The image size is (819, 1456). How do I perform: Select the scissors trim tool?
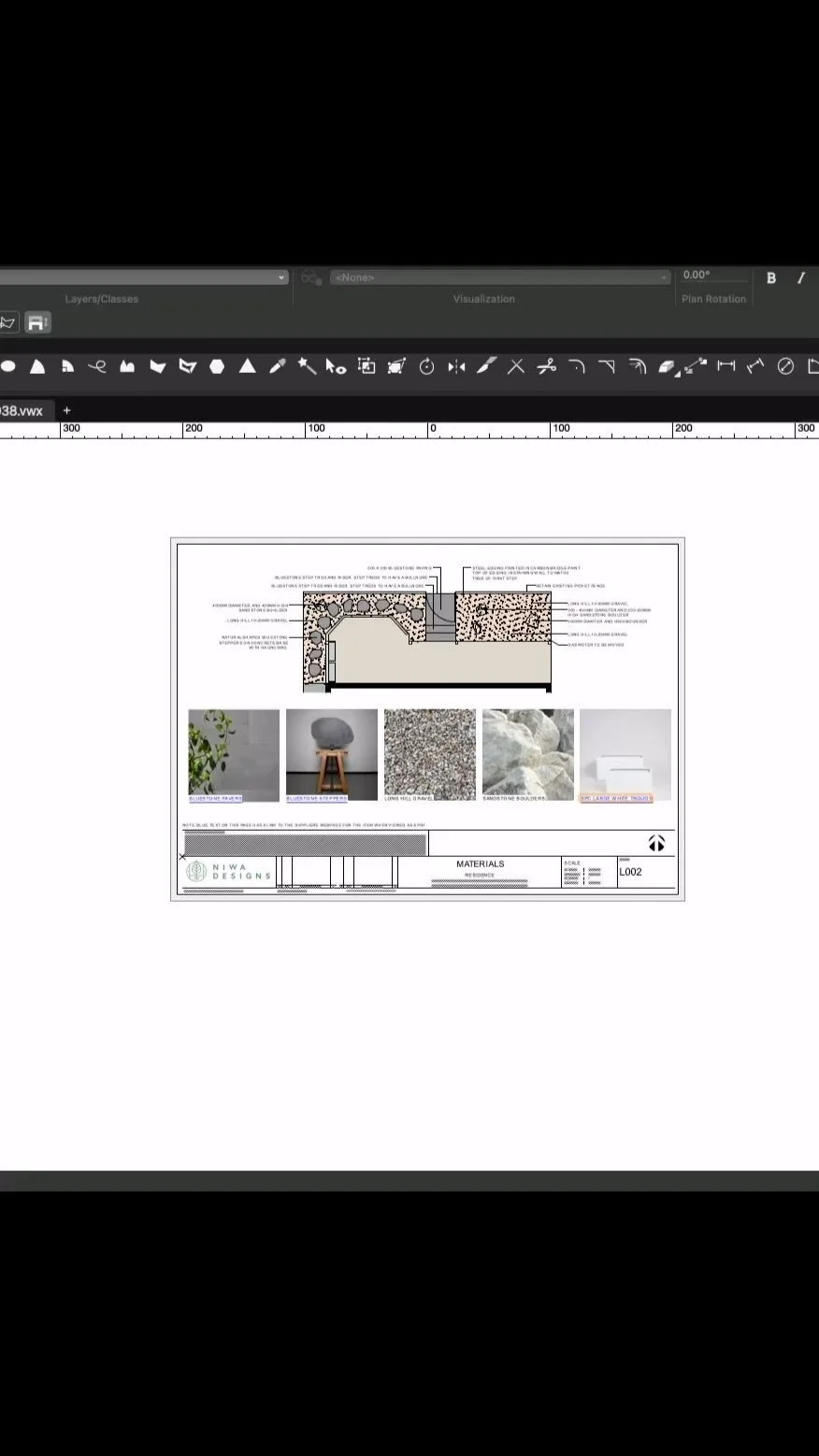[546, 366]
